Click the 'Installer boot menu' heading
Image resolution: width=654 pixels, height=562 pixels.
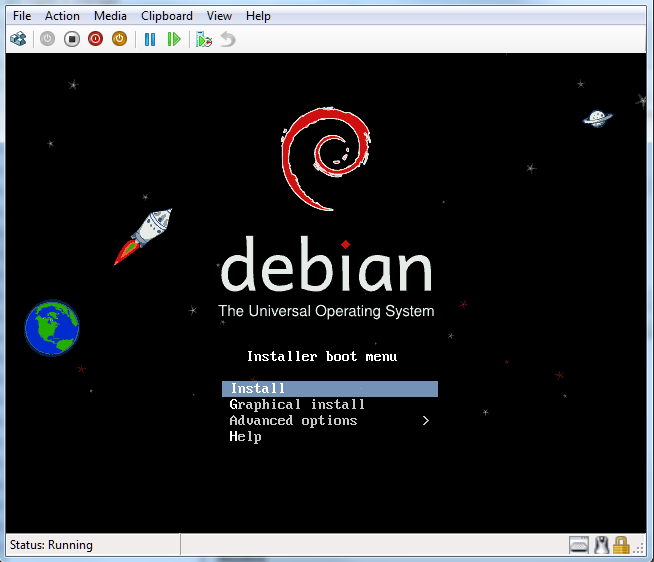(x=322, y=356)
